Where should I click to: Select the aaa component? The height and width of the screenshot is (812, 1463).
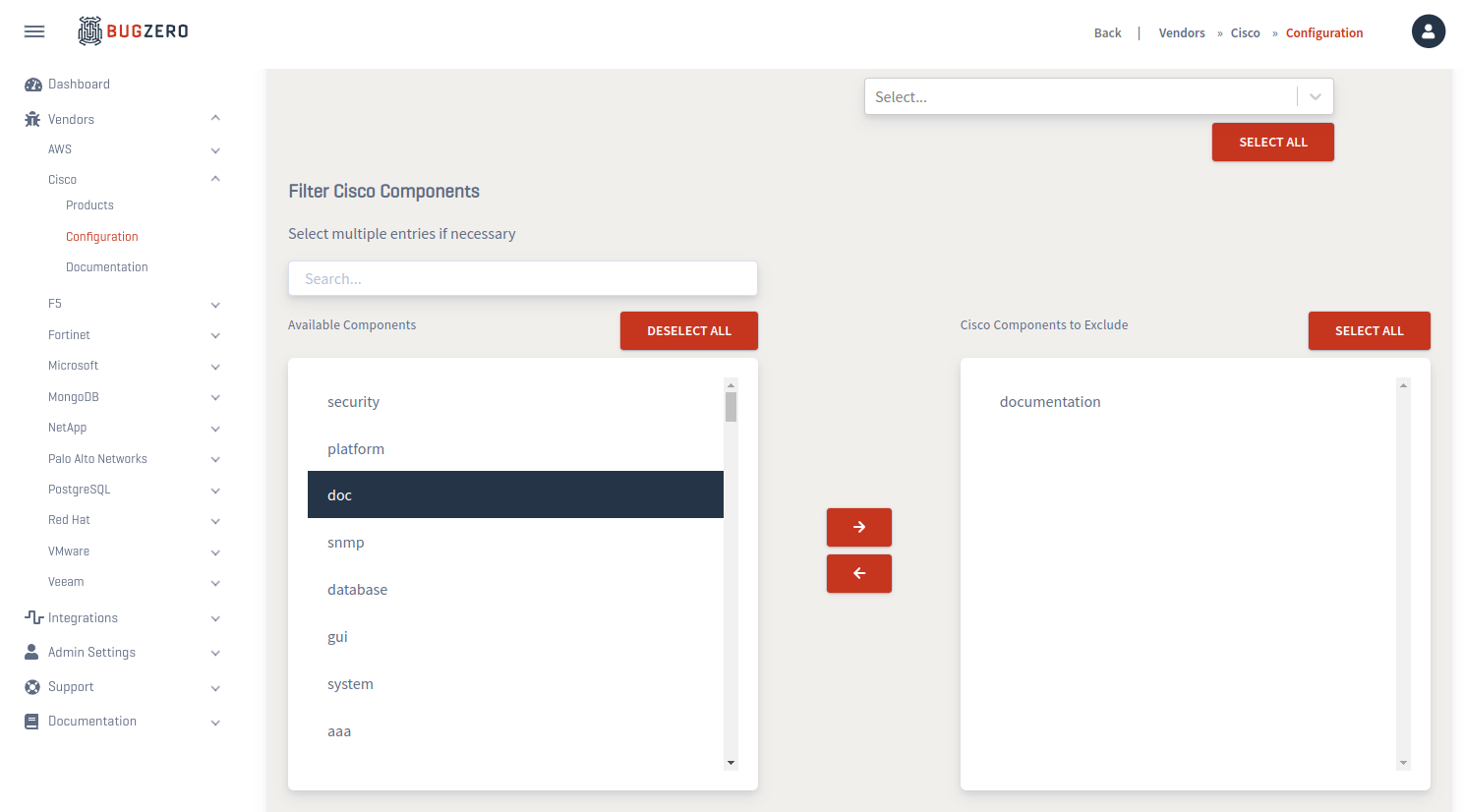515,730
